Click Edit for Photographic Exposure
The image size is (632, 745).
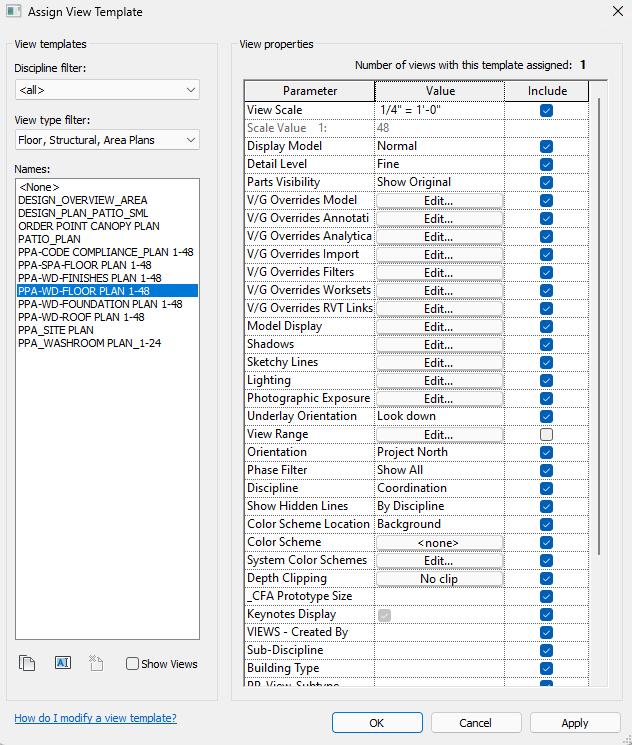(x=439, y=399)
